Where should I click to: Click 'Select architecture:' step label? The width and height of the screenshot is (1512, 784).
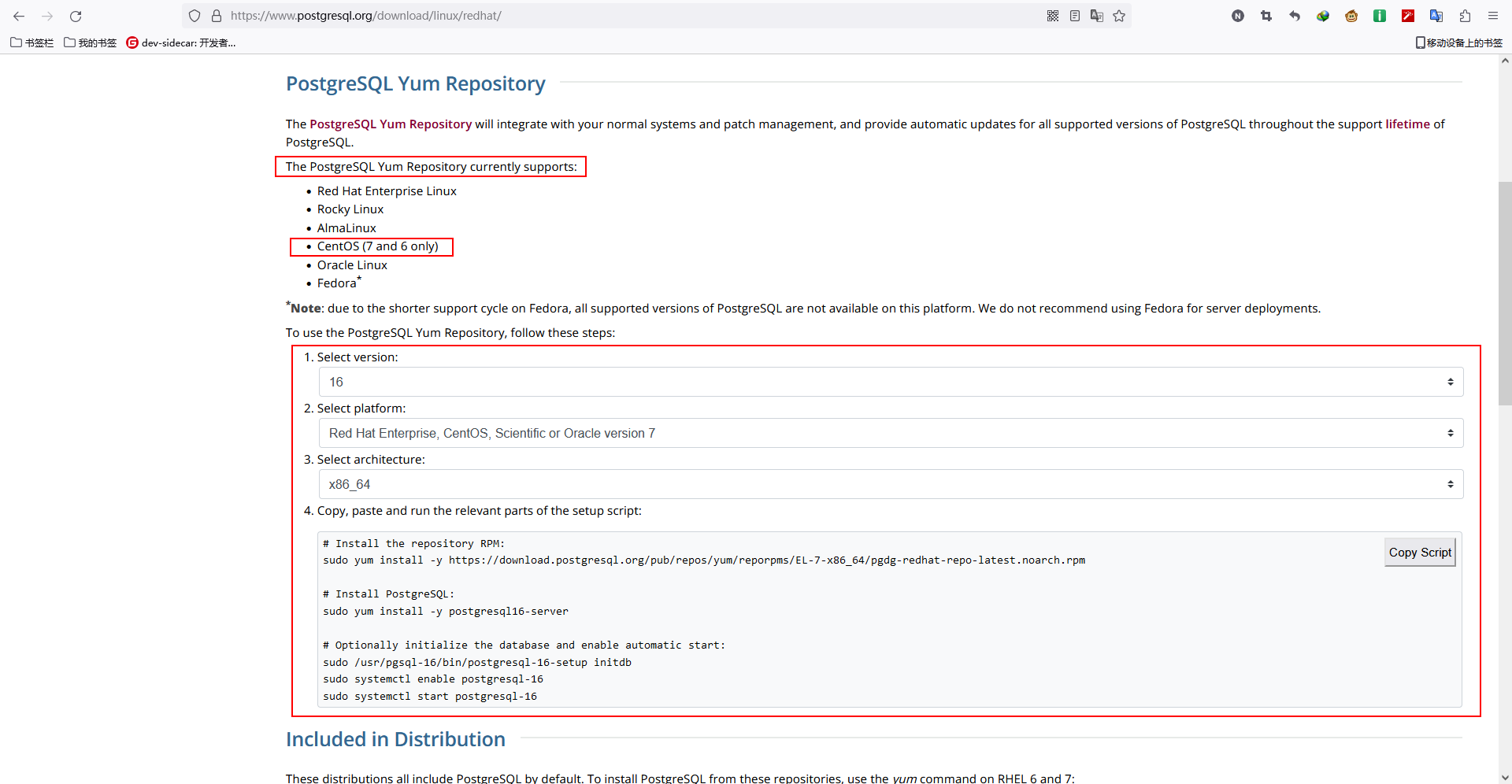371,460
